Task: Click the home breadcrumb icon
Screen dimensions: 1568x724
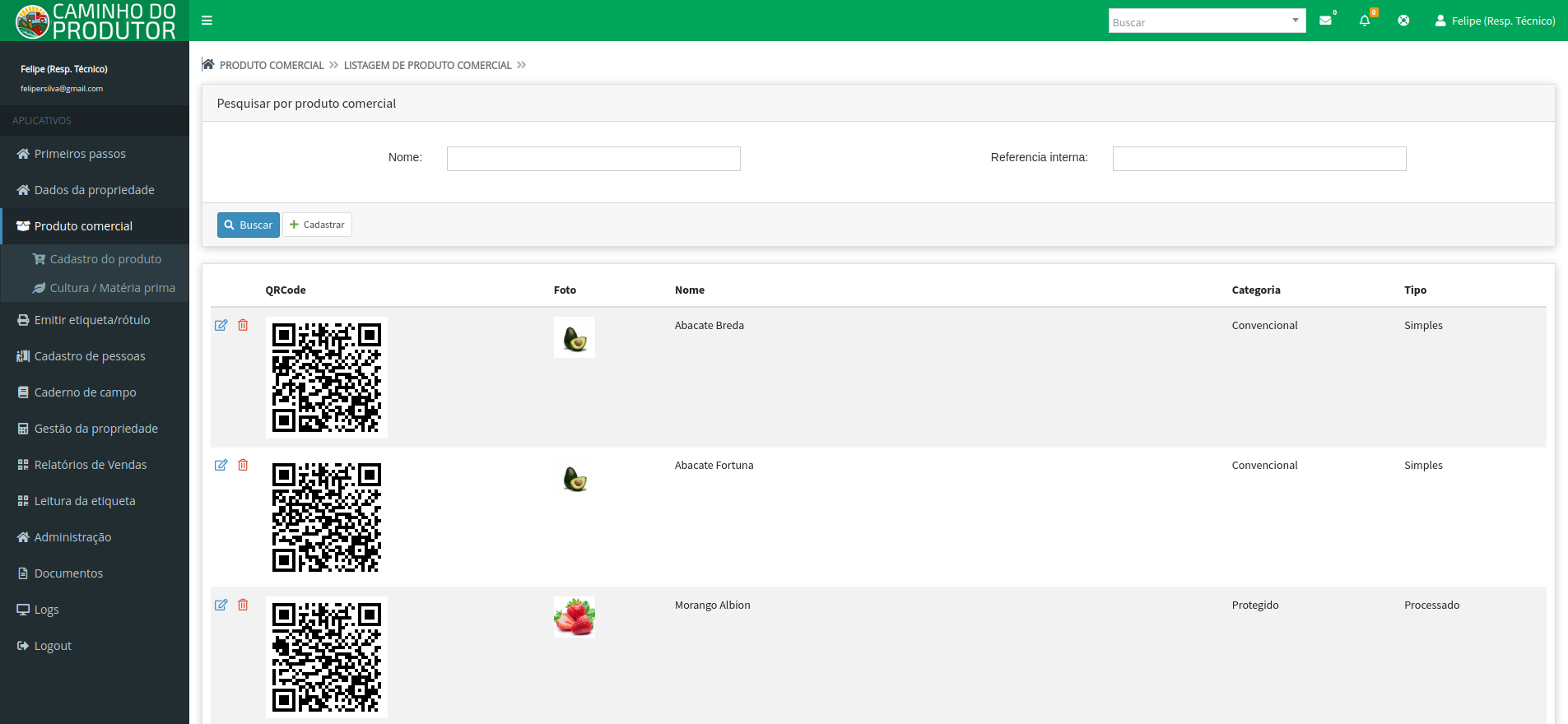Action: tap(208, 65)
